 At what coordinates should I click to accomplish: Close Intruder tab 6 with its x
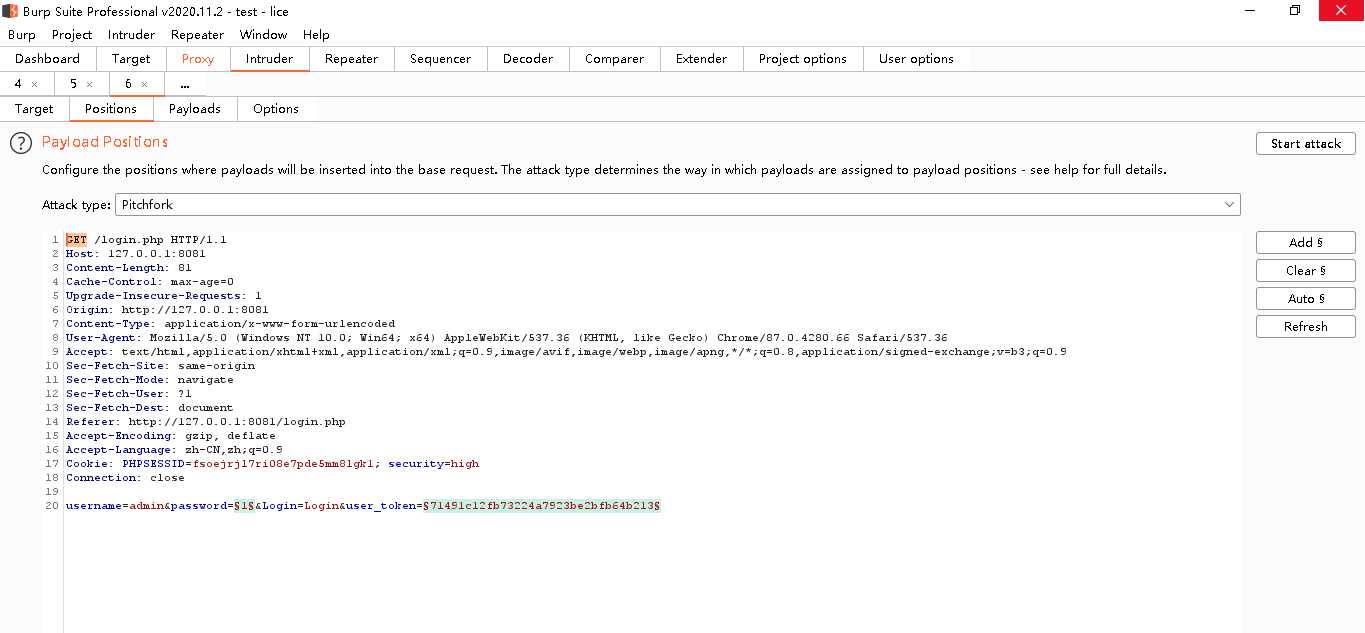tap(144, 85)
